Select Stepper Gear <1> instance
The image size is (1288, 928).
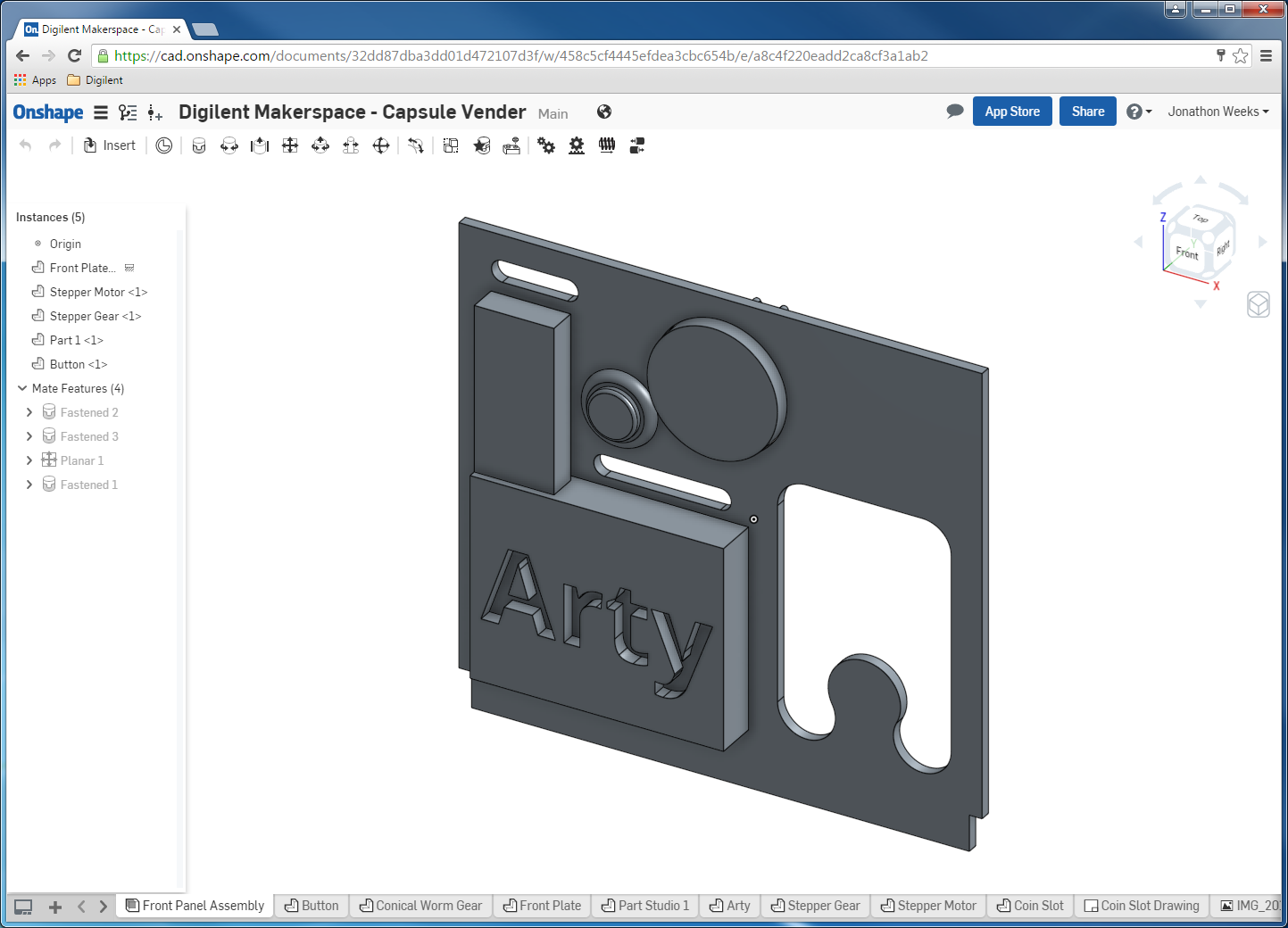[x=95, y=316]
